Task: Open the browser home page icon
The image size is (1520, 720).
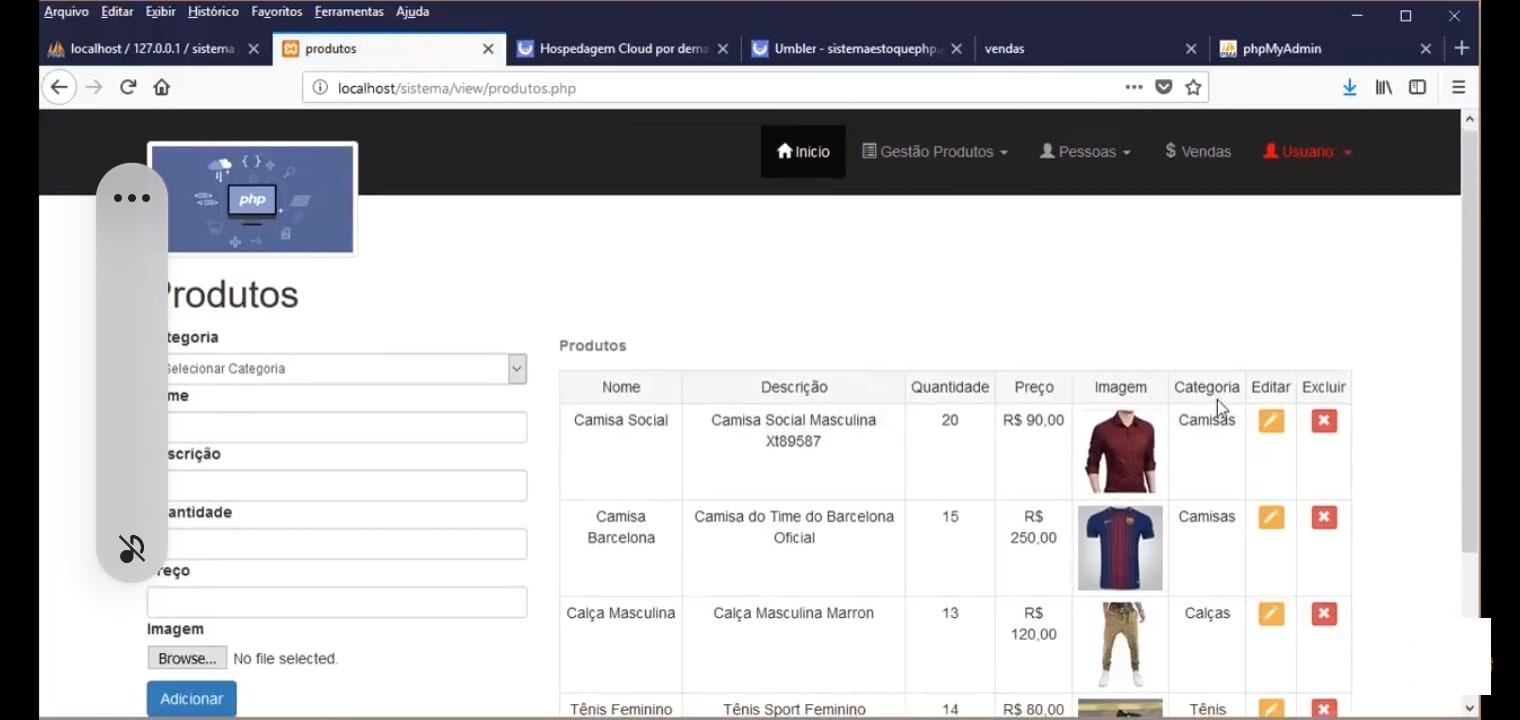Action: 161,87
